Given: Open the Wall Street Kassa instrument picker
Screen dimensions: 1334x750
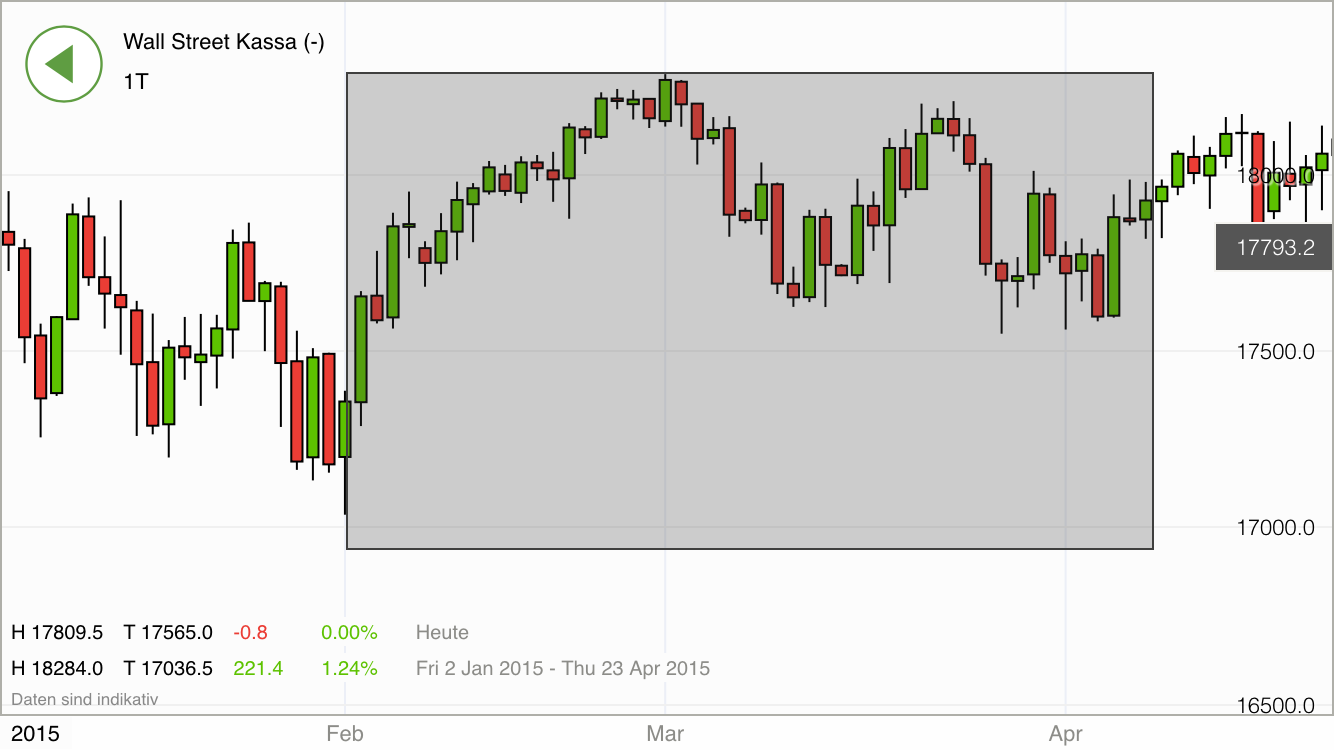Looking at the screenshot, I should [x=224, y=42].
